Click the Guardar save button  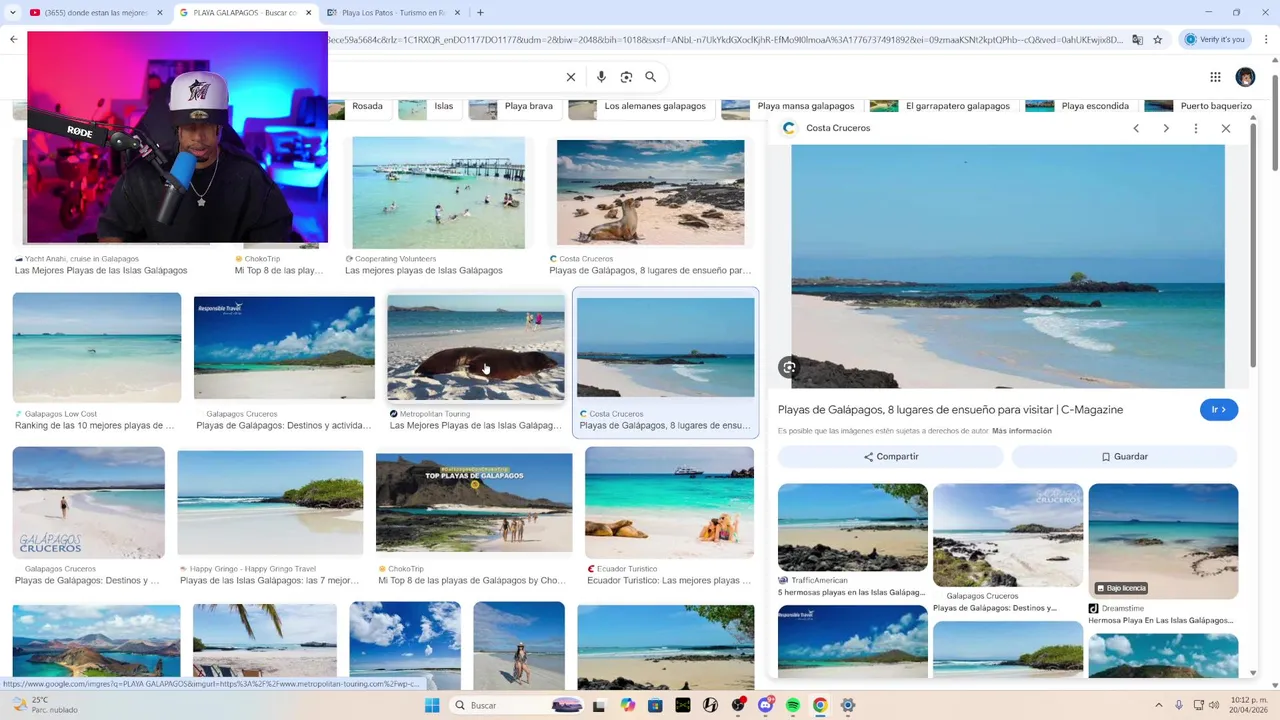pos(1124,456)
